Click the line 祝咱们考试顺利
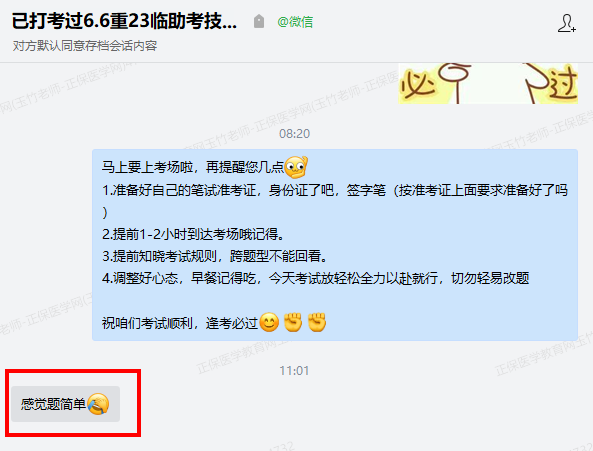The width and height of the screenshot is (593, 451). point(214,323)
